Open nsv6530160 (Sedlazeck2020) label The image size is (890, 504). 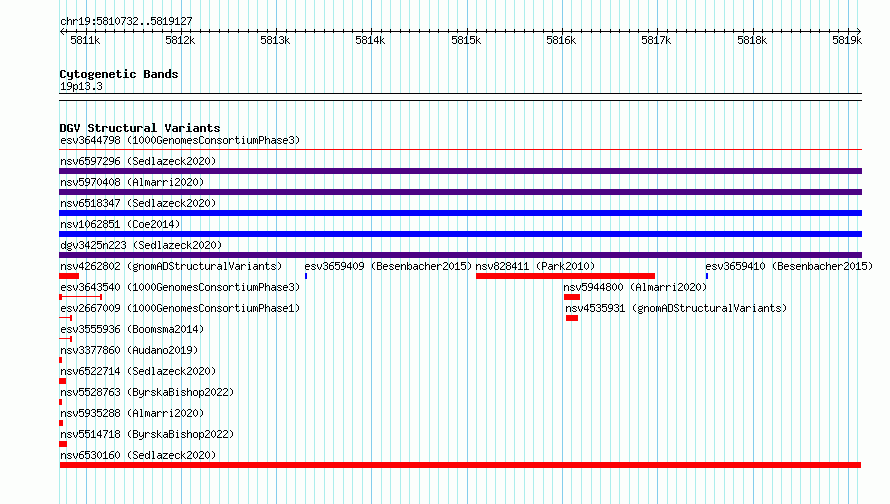click(x=138, y=455)
